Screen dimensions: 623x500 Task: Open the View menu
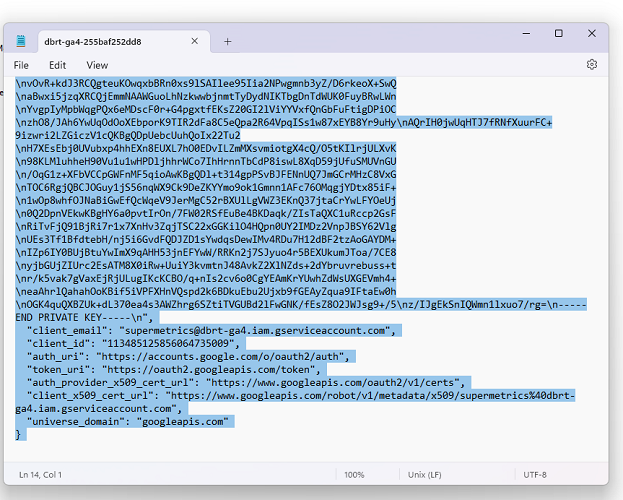click(x=97, y=65)
